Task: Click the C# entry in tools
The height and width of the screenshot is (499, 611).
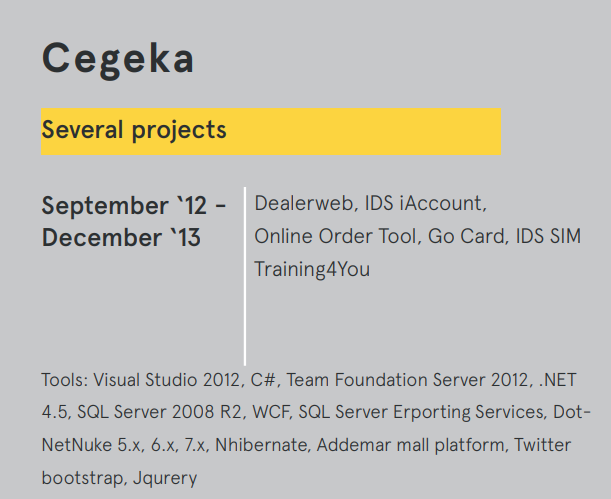Action: [x=264, y=381]
